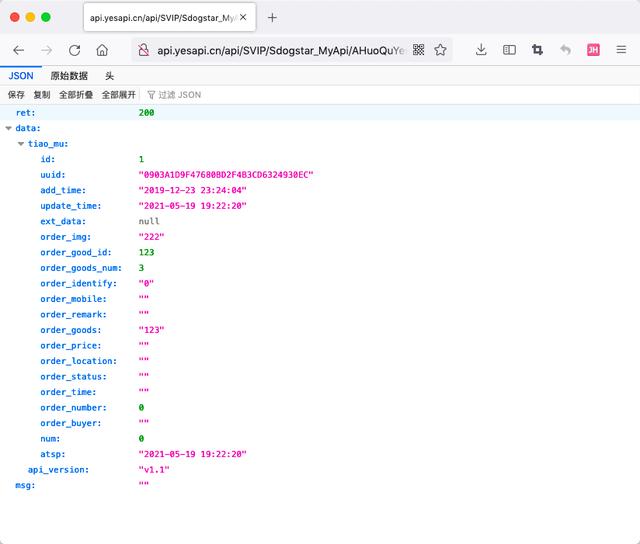Collapse the data node
The height and width of the screenshot is (544, 640).
9,128
